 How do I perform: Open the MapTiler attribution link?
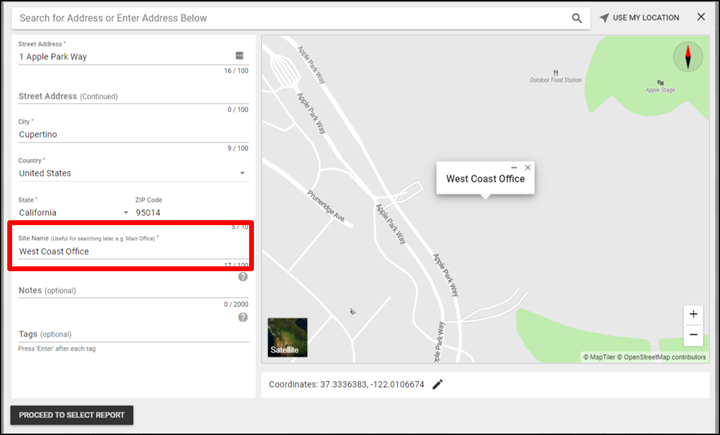click(x=599, y=357)
